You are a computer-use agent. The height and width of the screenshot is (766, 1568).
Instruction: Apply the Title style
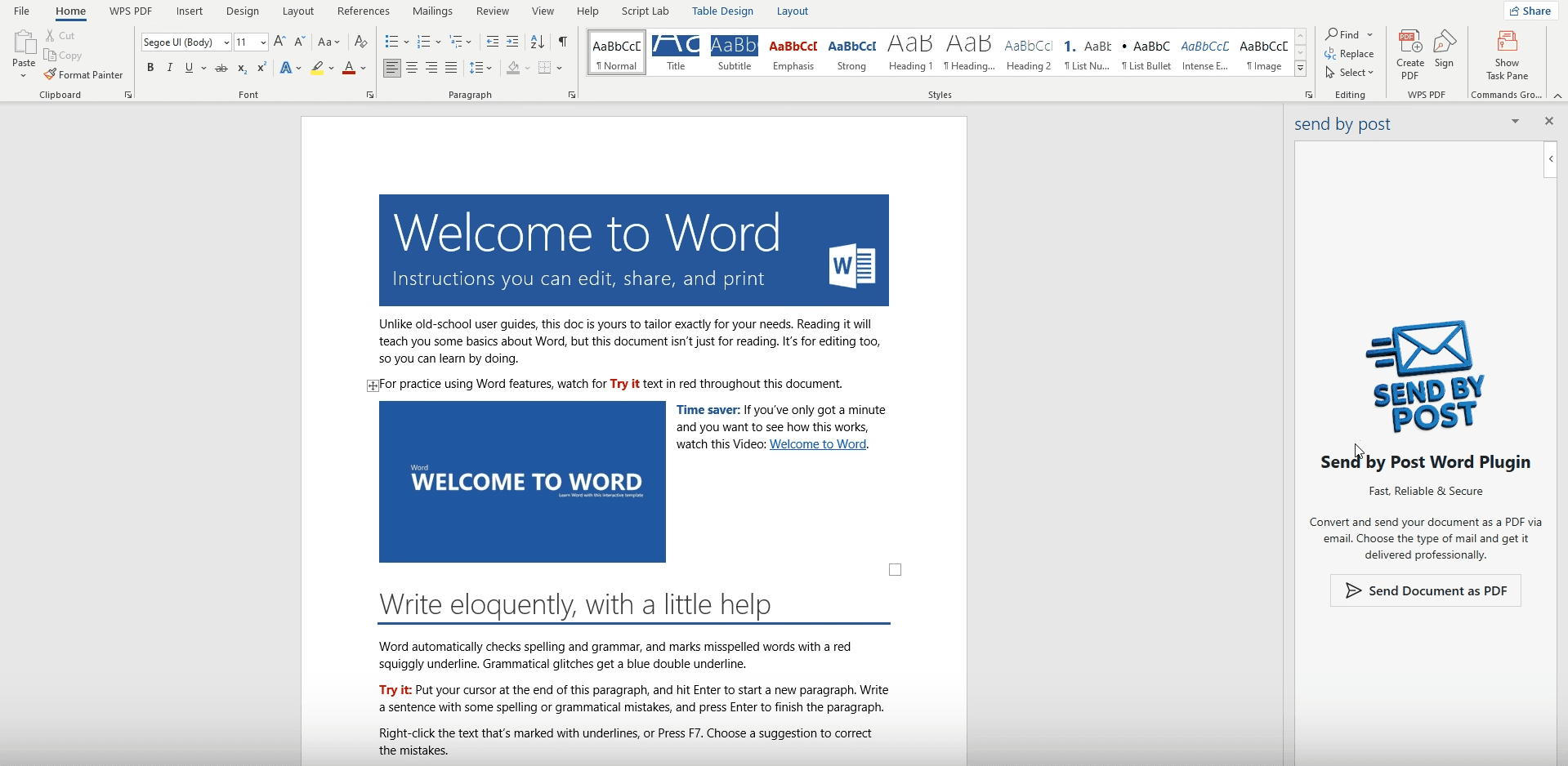(x=676, y=53)
